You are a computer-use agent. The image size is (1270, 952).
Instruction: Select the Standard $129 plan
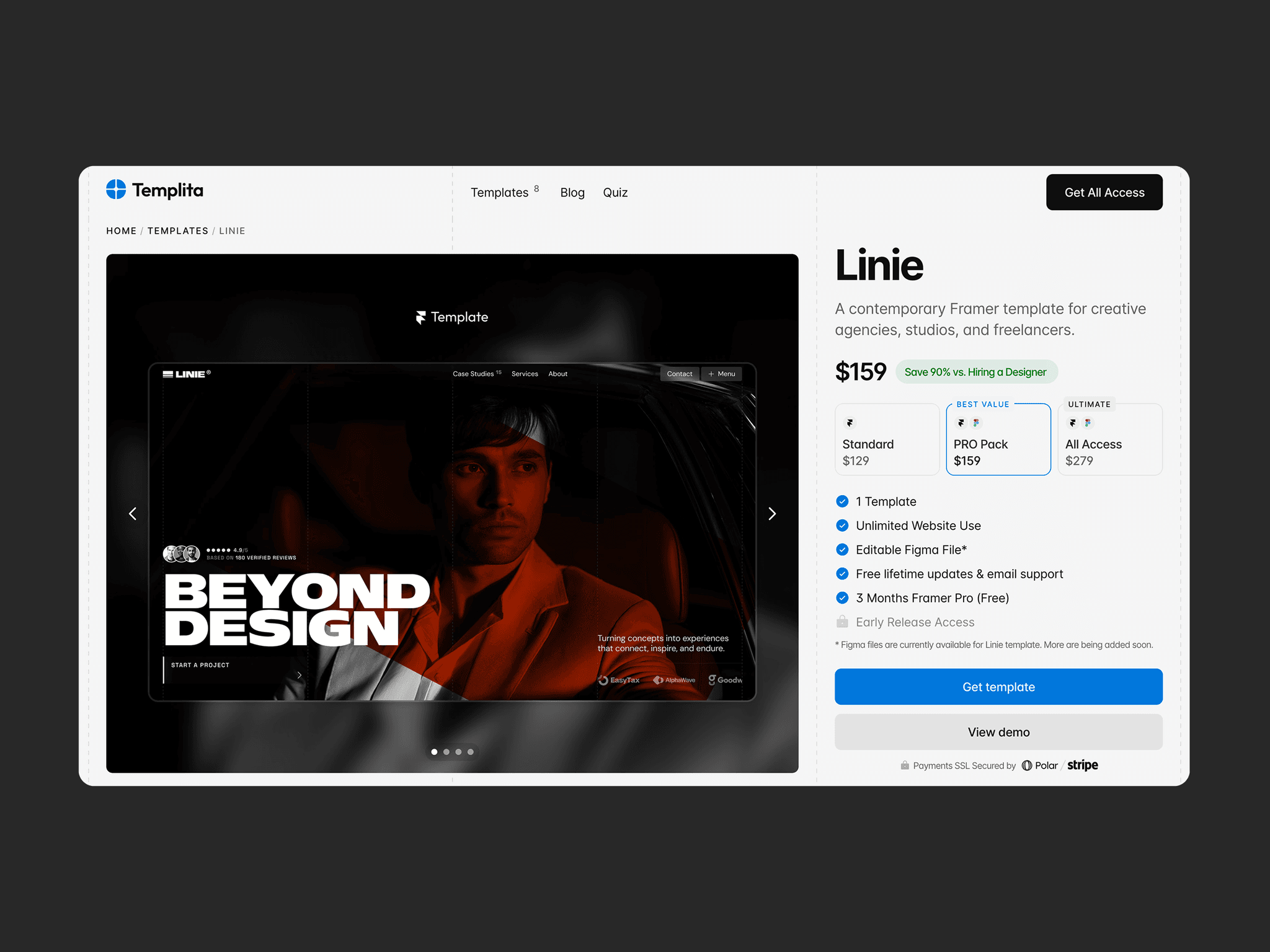(887, 439)
